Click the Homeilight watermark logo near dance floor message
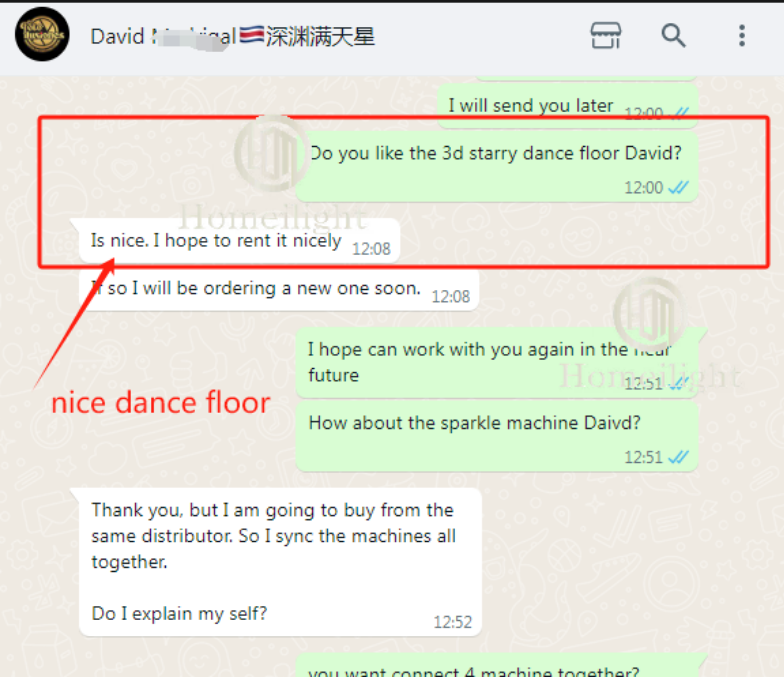The height and width of the screenshot is (677, 784). [x=272, y=154]
